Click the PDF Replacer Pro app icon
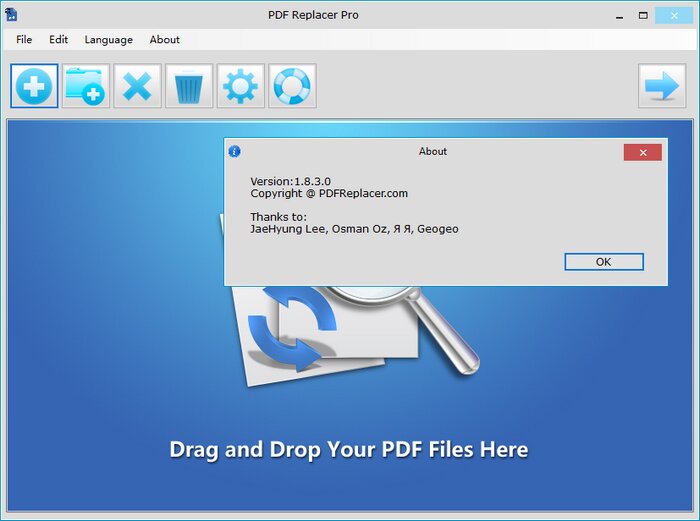 click(x=11, y=15)
